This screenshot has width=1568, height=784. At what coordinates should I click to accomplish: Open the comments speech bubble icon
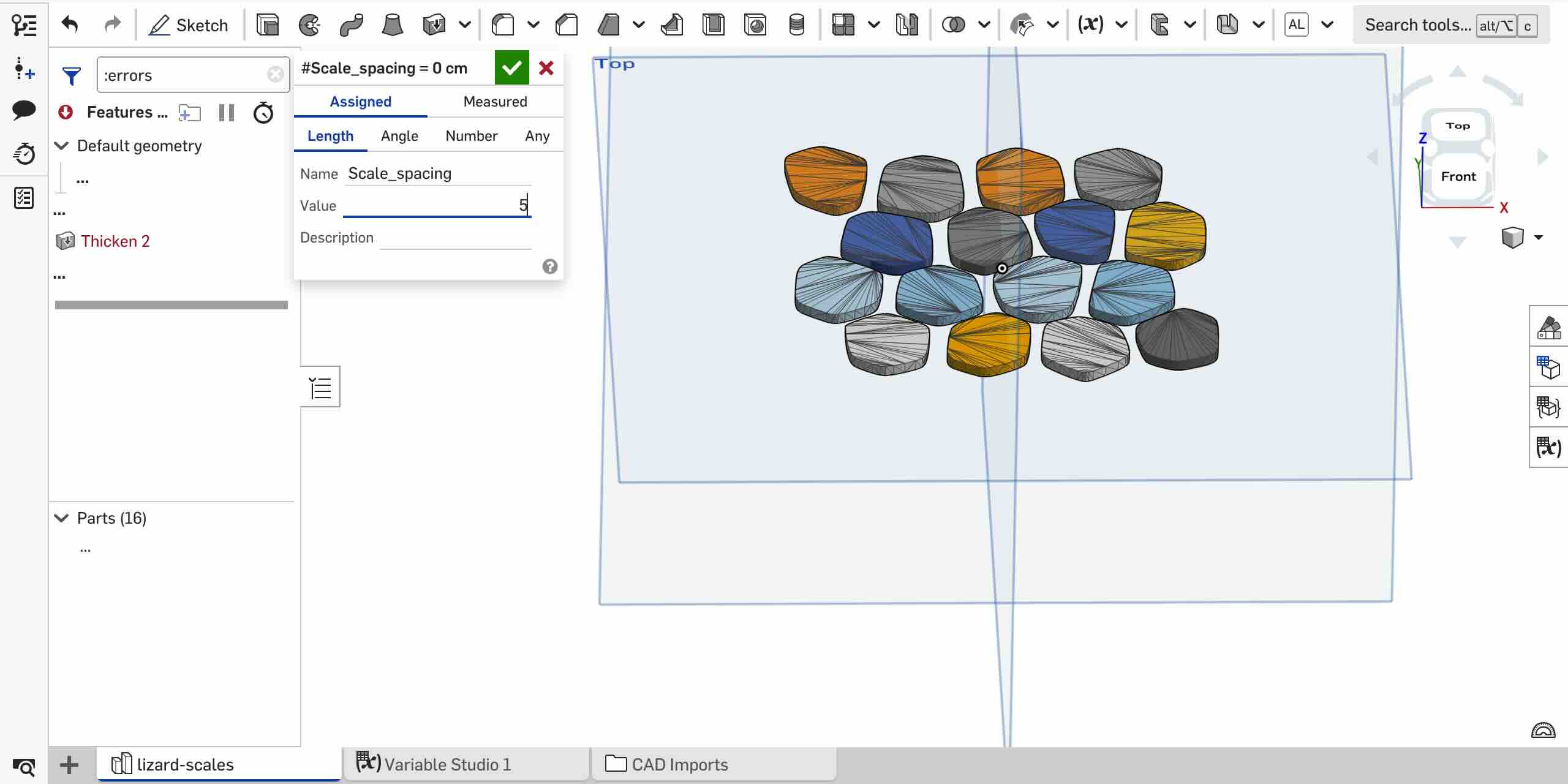click(x=24, y=110)
